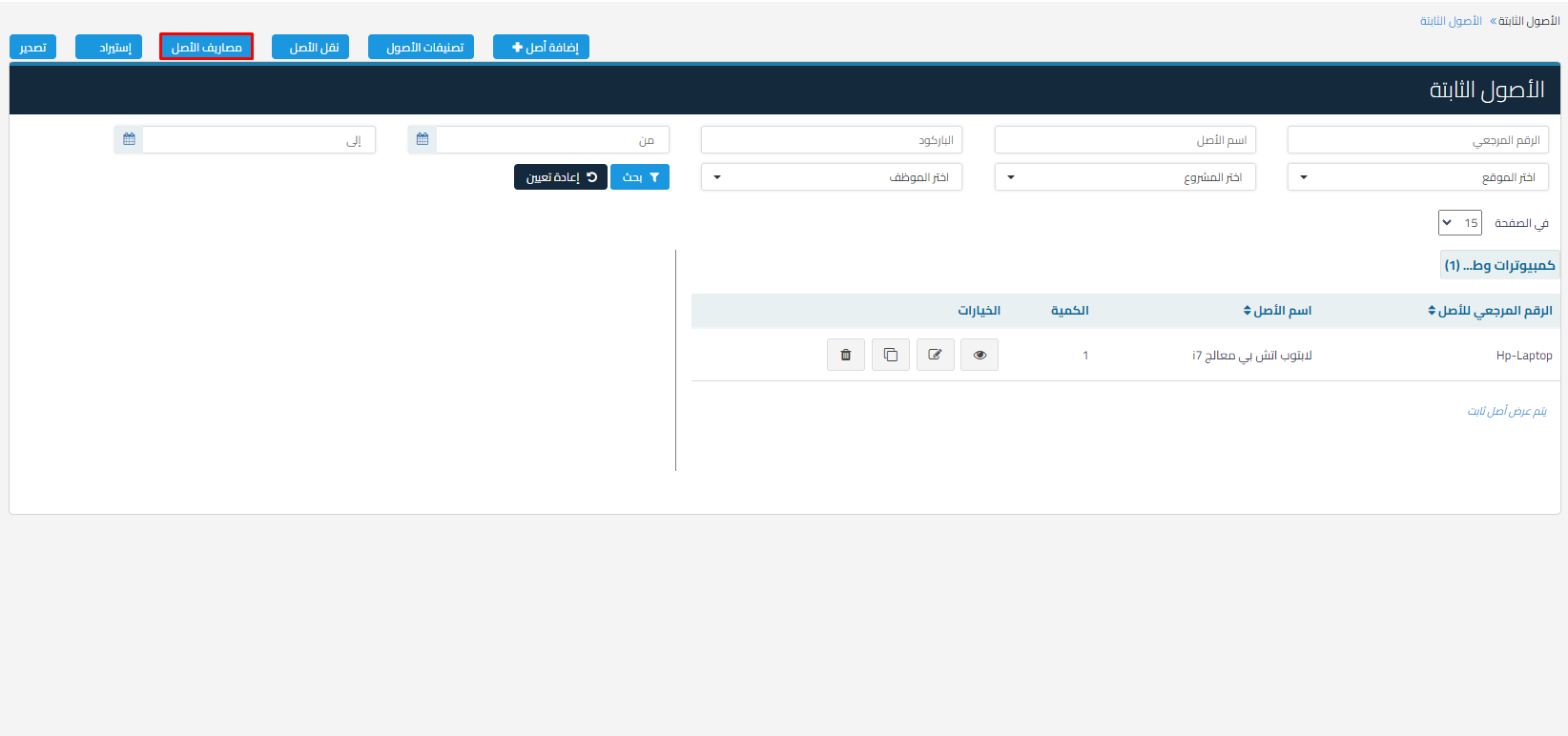Image resolution: width=1568 pixels, height=736 pixels.
Task: Select the كمبيوترات category tab
Action: (x=1499, y=265)
